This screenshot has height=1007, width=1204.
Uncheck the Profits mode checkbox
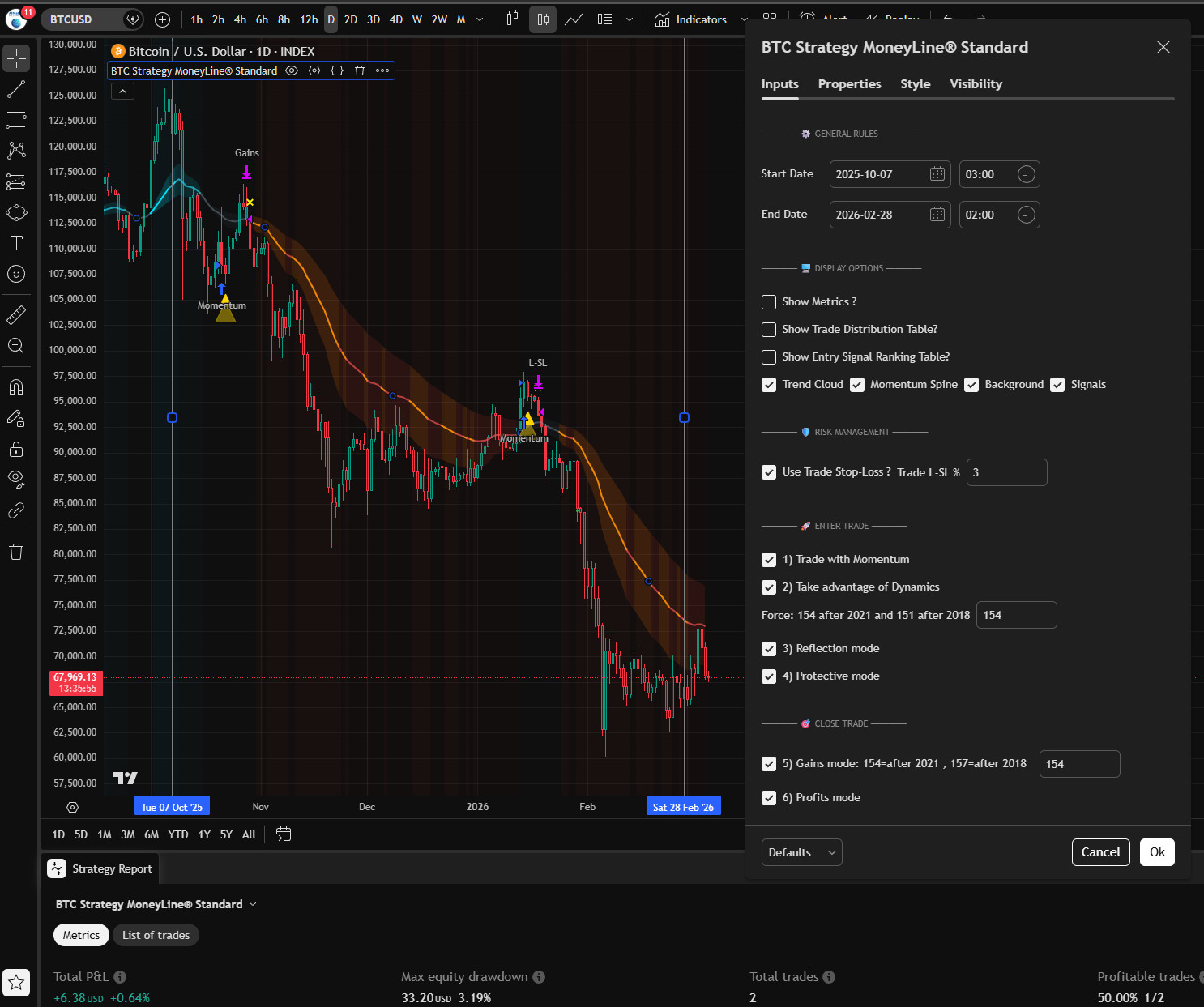click(x=769, y=798)
